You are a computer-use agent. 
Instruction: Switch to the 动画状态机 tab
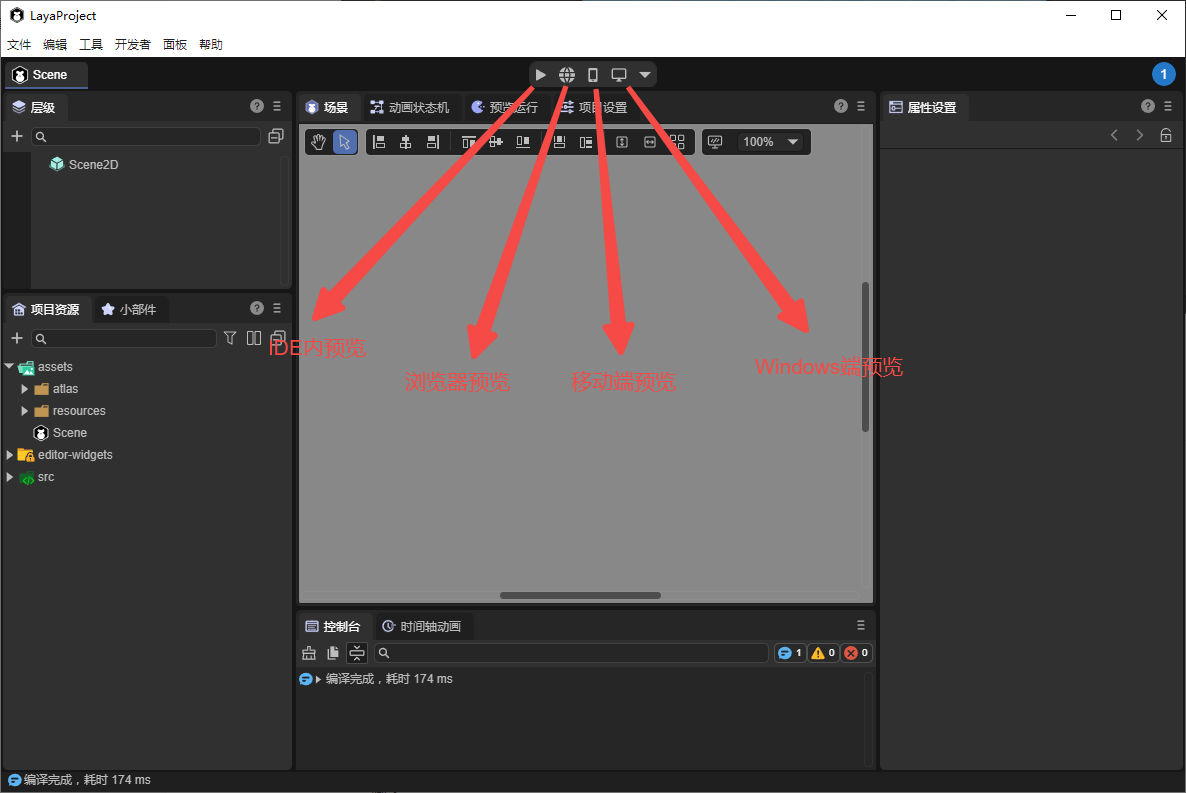click(x=409, y=108)
